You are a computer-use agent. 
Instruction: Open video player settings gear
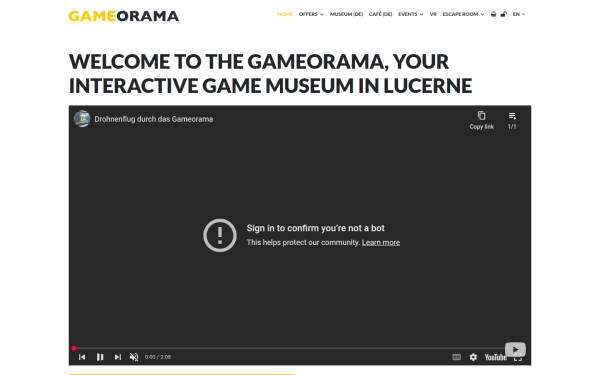[x=473, y=357]
